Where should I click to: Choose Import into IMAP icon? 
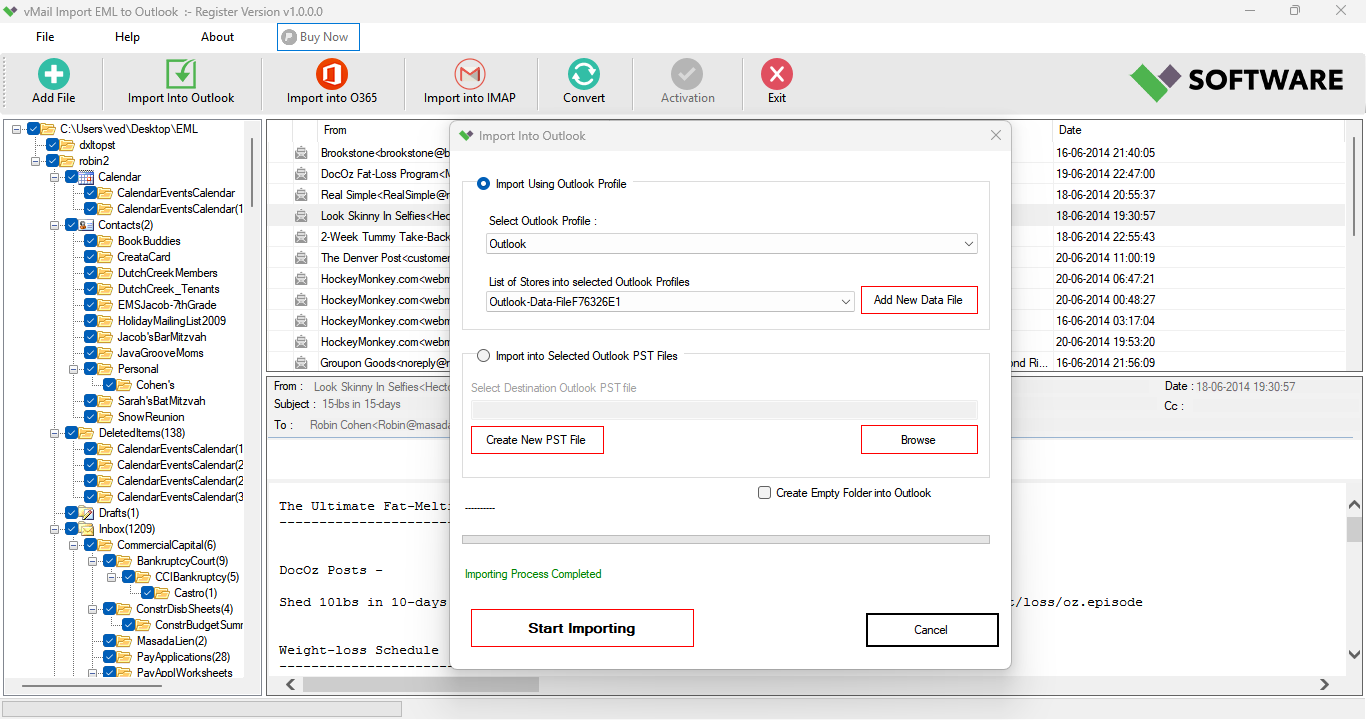click(x=469, y=75)
